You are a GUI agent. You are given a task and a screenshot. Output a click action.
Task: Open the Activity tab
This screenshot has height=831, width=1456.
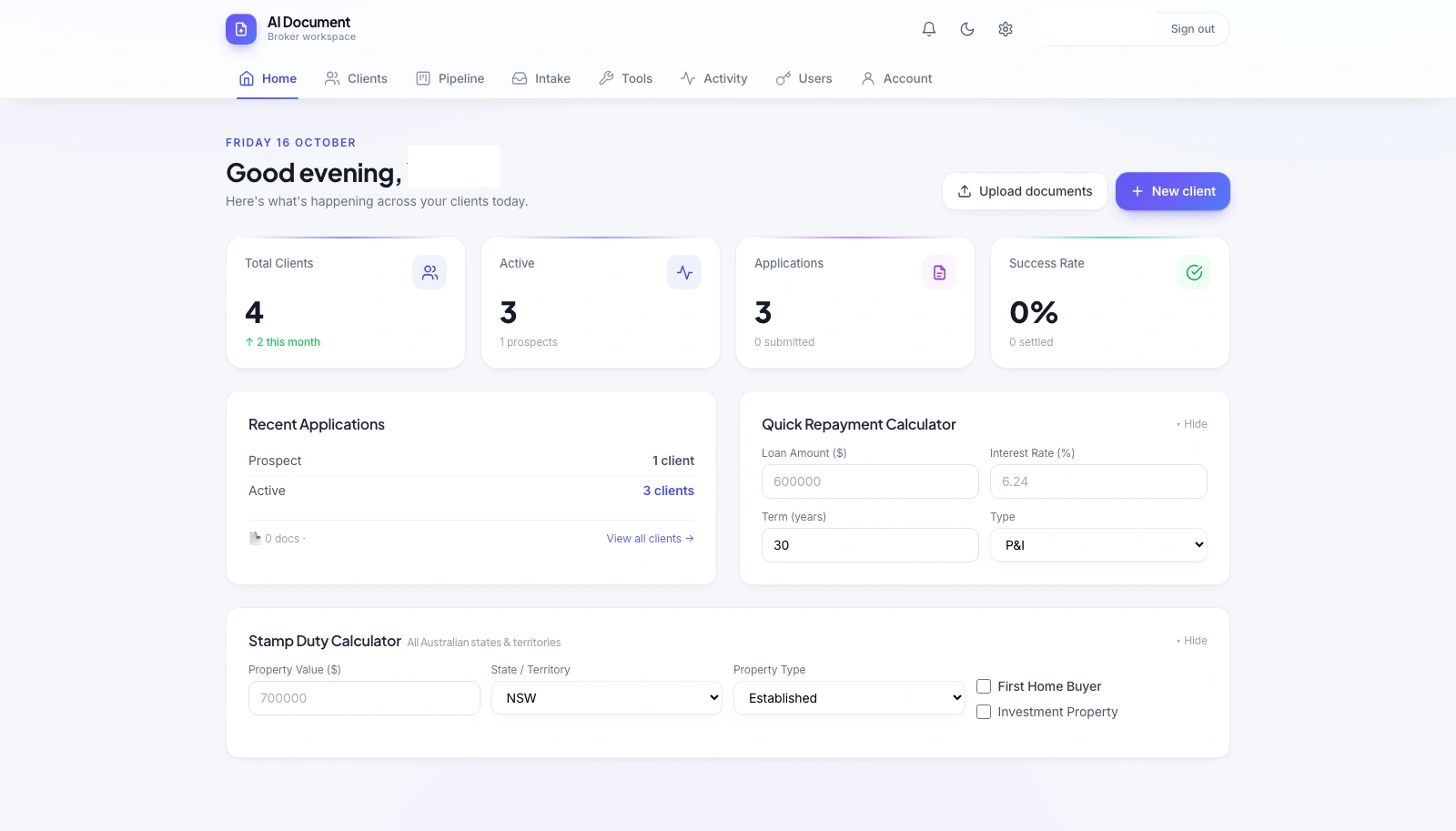coord(713,78)
